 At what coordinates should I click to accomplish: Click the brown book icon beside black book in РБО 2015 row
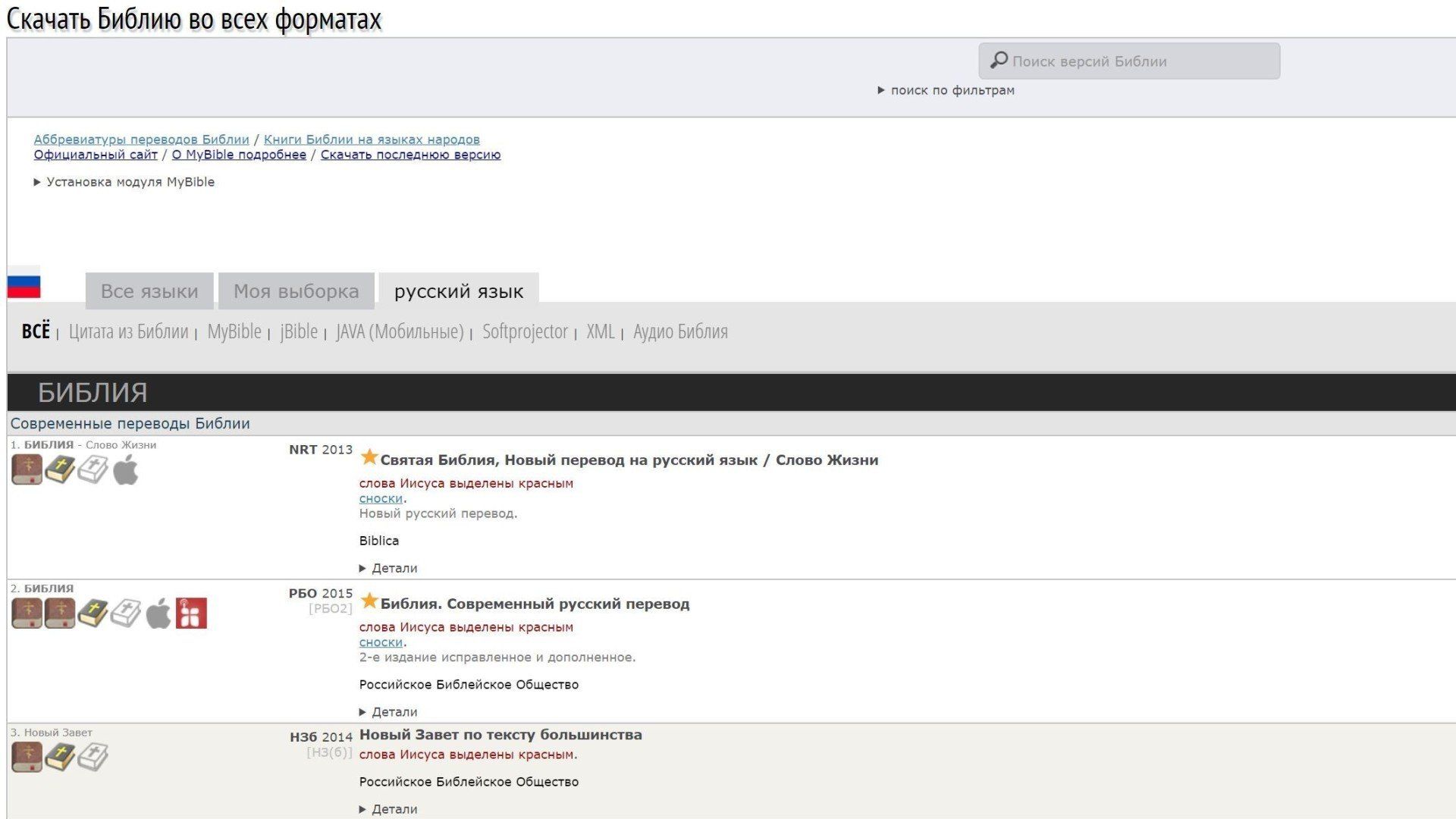pyautogui.click(x=60, y=613)
